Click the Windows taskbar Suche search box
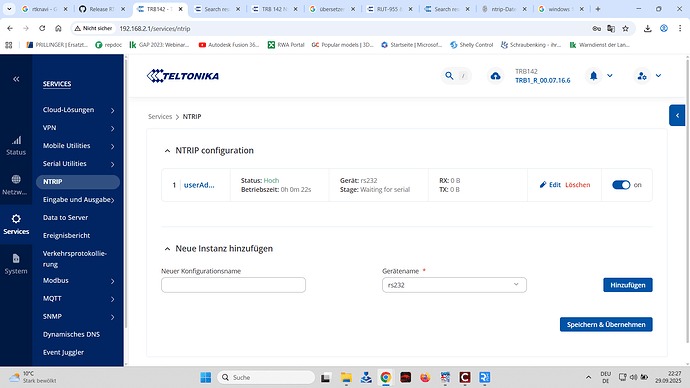The width and height of the screenshot is (690, 388). [266, 377]
